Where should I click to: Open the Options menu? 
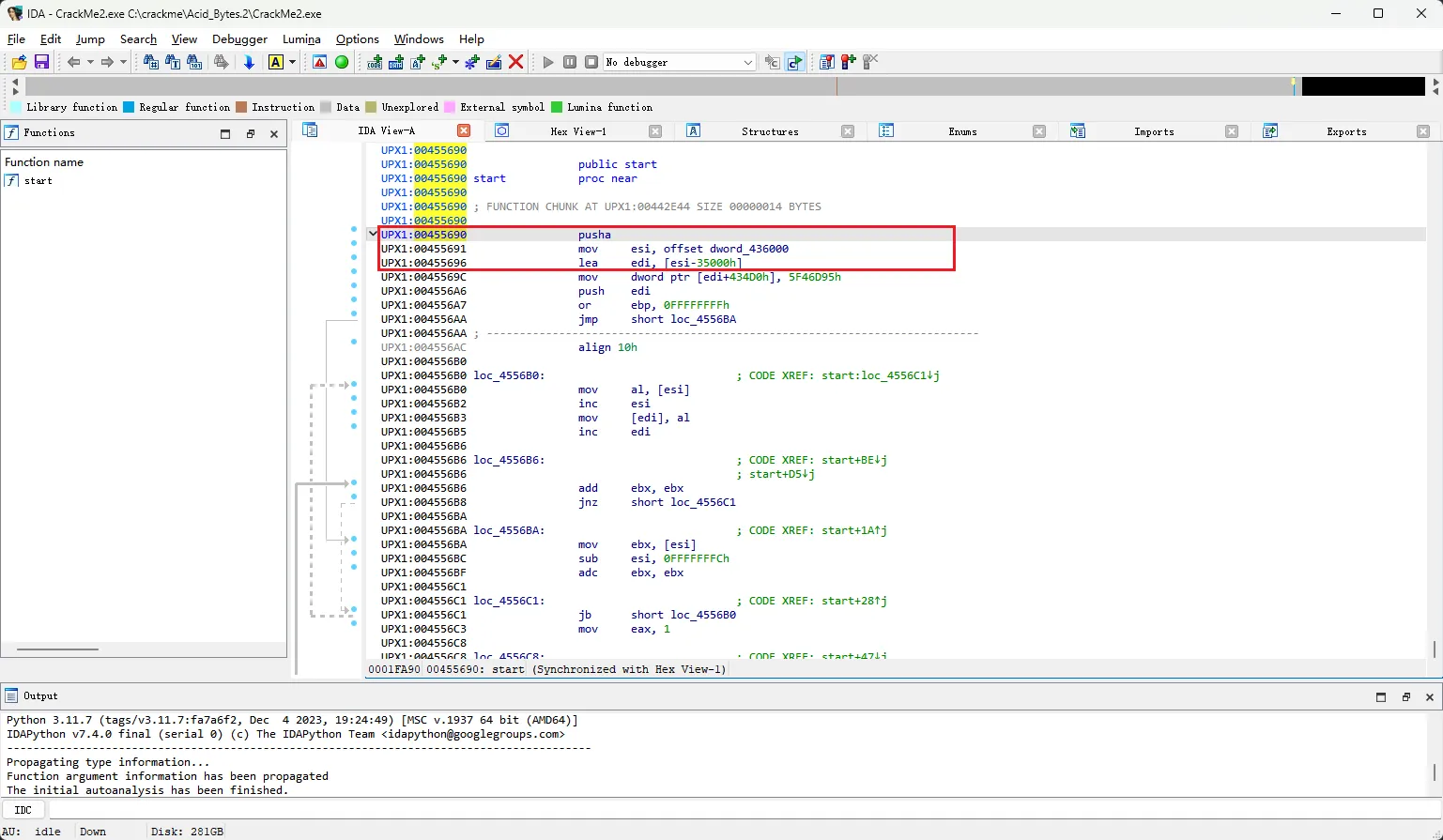click(358, 39)
